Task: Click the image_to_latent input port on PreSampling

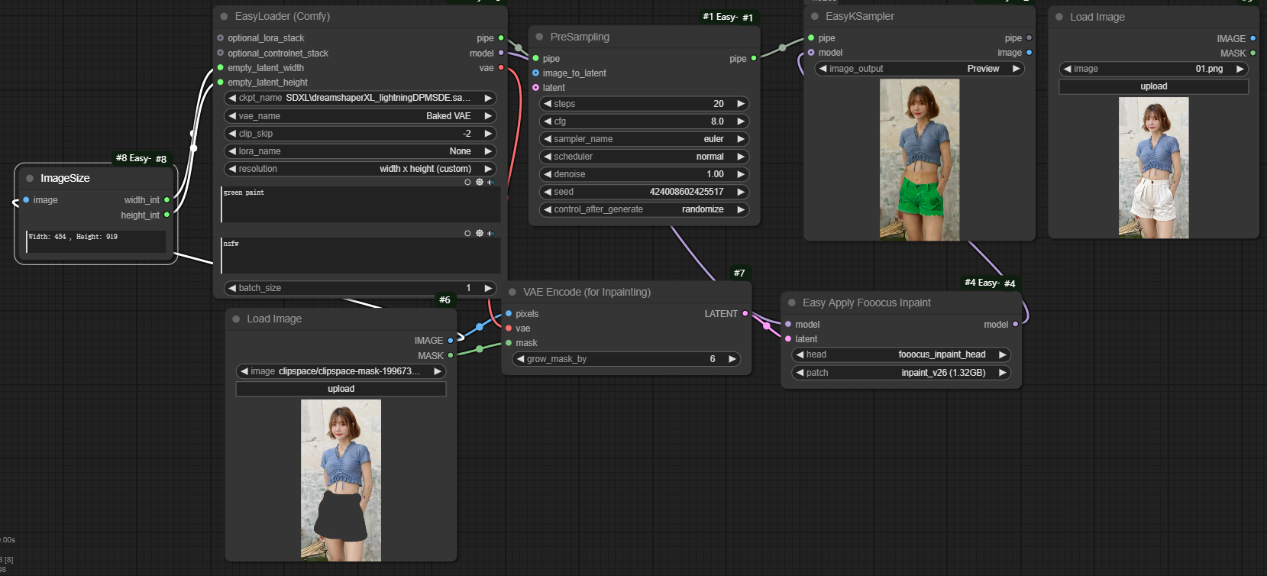Action: [535, 73]
